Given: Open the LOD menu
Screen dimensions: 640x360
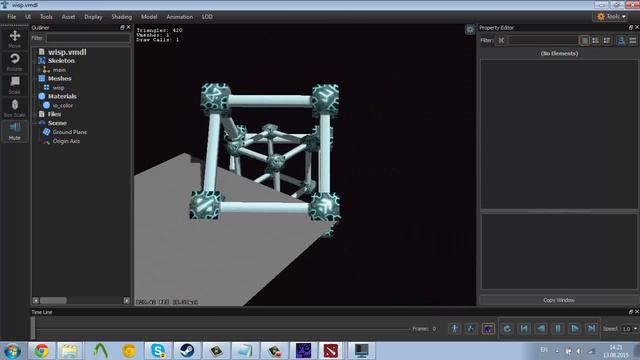Looking at the screenshot, I should click(207, 17).
